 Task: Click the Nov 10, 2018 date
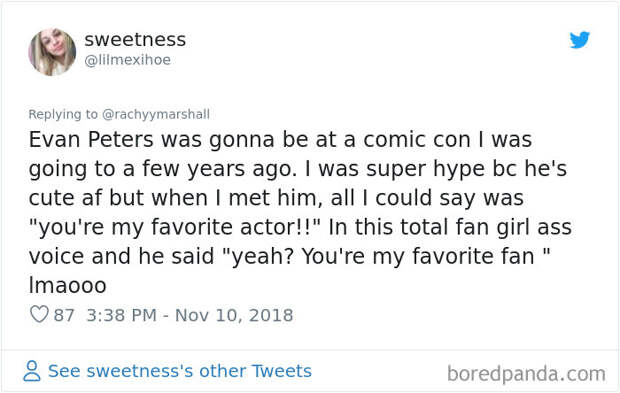(x=234, y=315)
